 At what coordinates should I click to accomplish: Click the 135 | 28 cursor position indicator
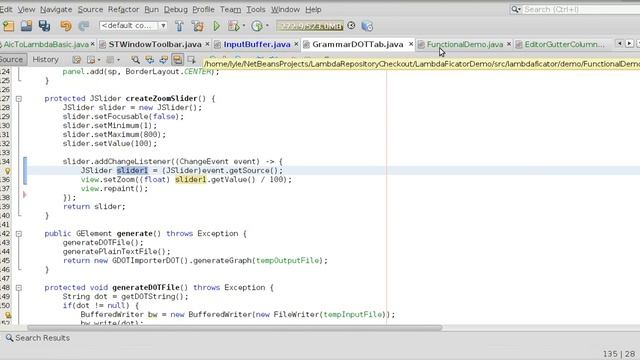pos(618,354)
